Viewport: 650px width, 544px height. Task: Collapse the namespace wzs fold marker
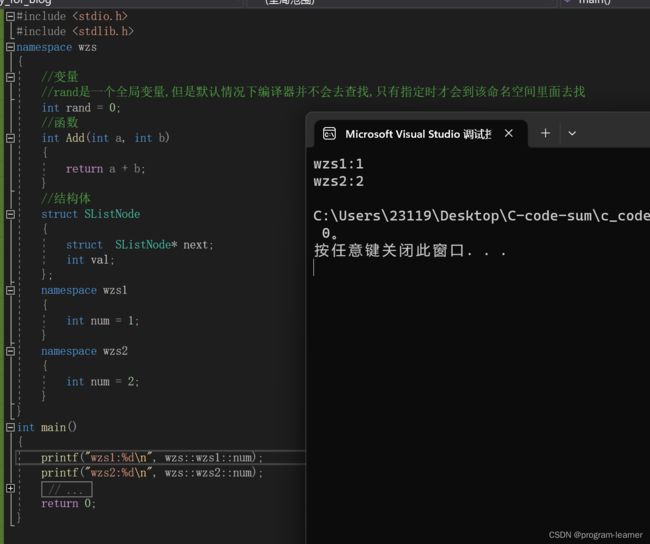10,47
